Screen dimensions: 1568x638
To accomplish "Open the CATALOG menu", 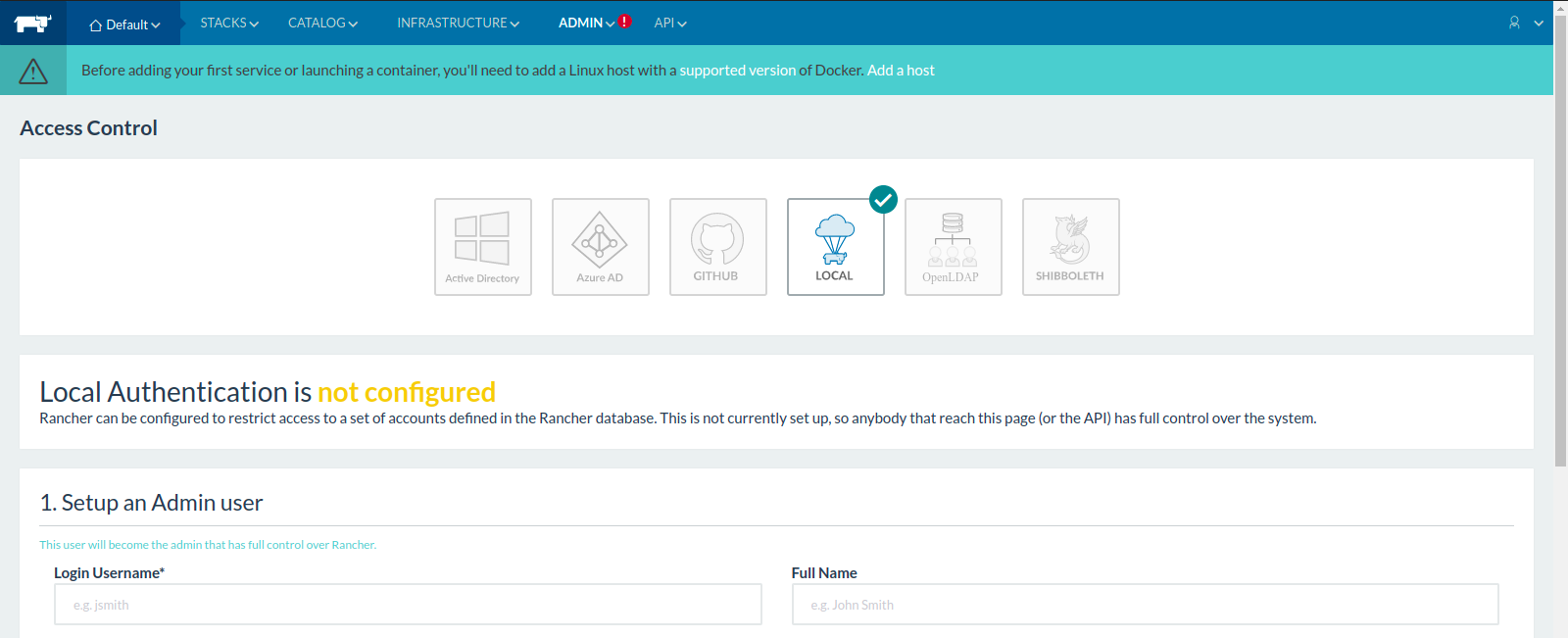I will (322, 23).
